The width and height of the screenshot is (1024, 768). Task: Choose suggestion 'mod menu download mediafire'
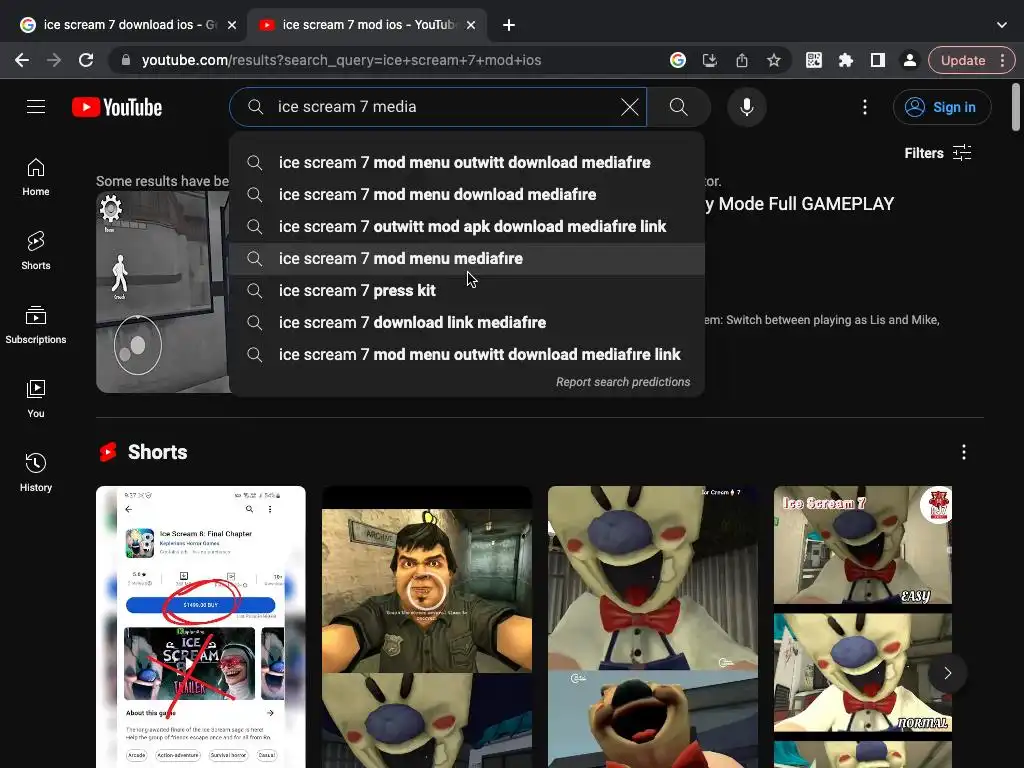[467, 195]
